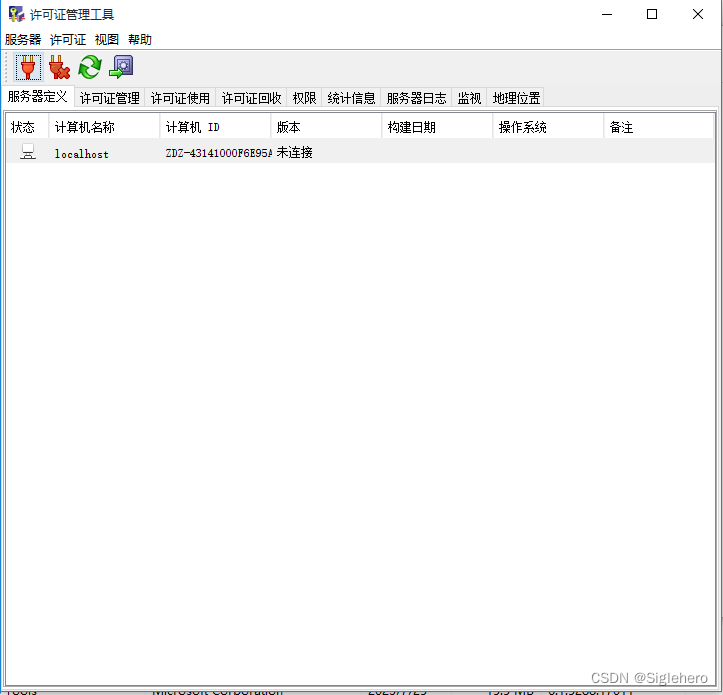Click the green refresh arrows icon
This screenshot has width=723, height=695.
coord(90,67)
